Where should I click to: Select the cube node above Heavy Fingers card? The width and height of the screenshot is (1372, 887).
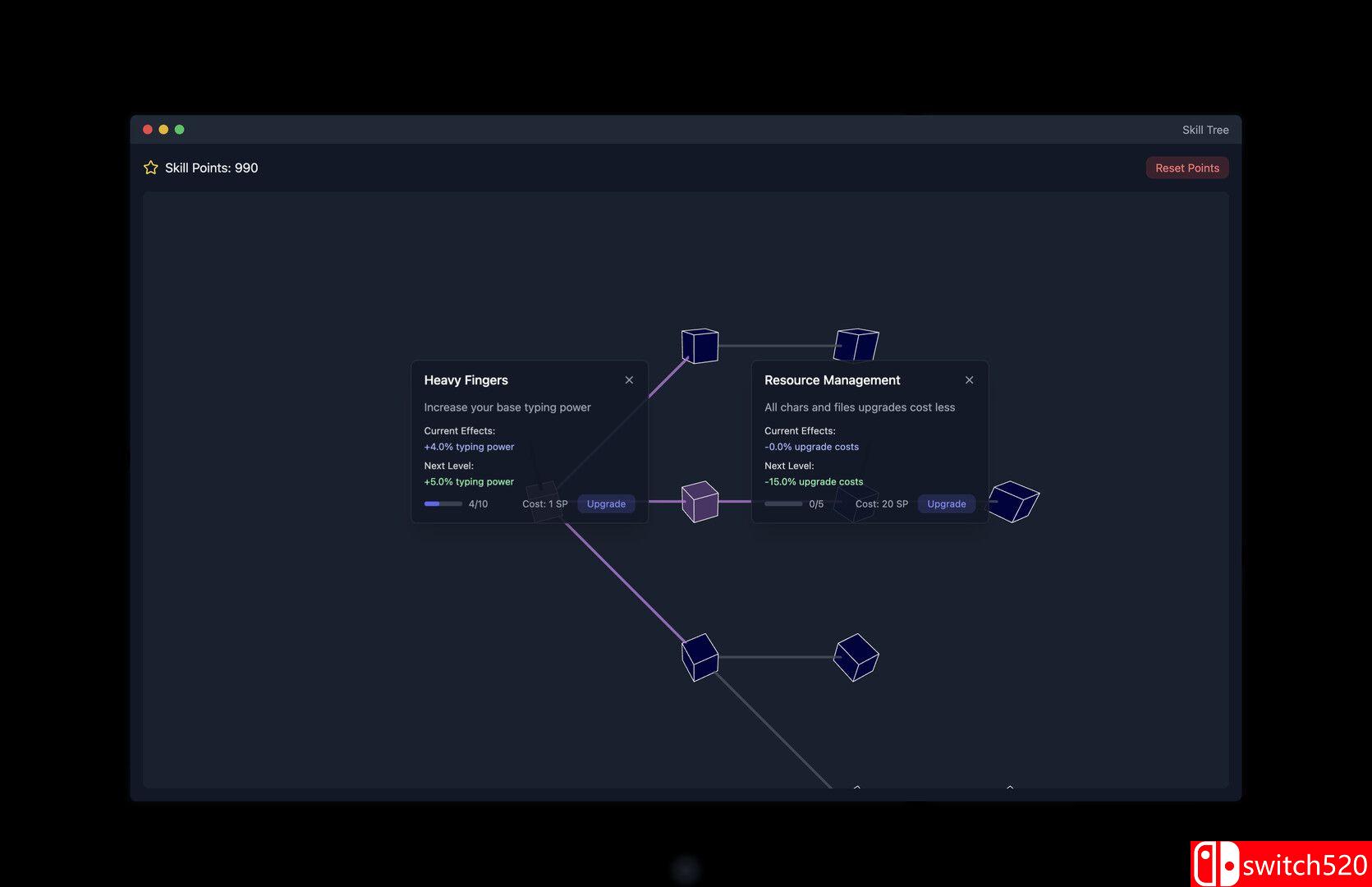pyautogui.click(x=700, y=346)
